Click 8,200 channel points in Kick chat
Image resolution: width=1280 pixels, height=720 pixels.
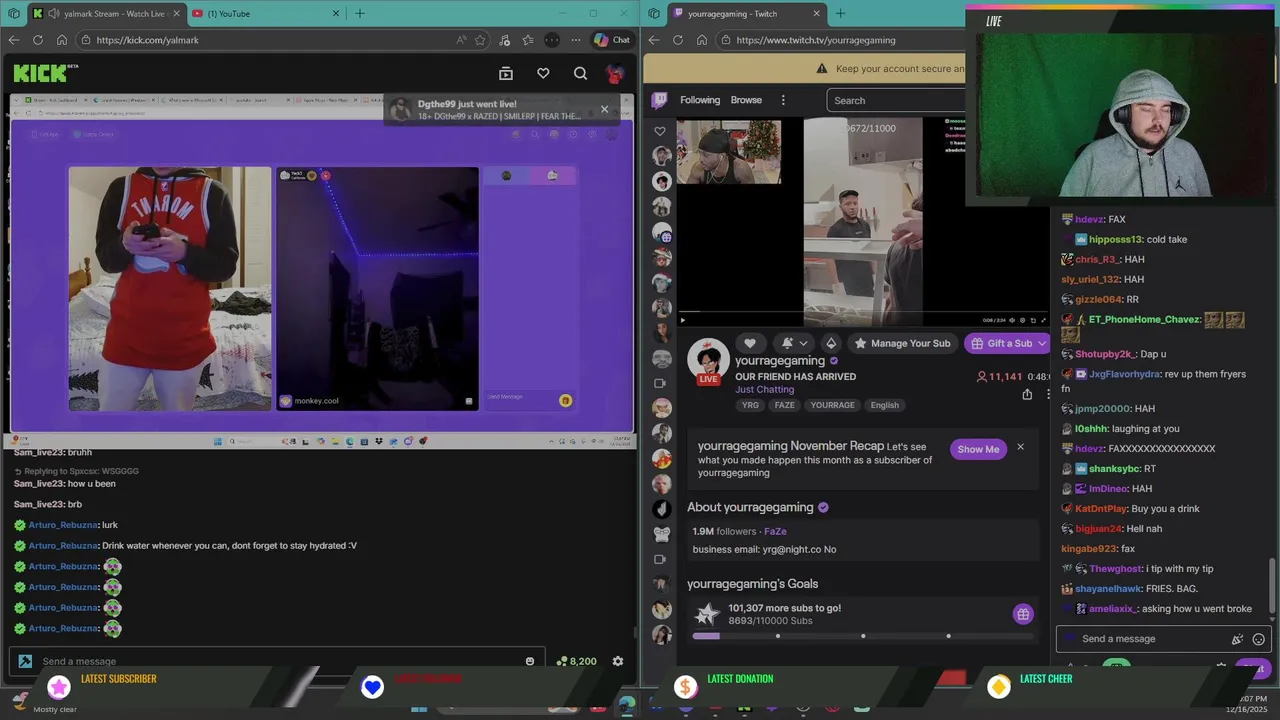pyautogui.click(x=576, y=661)
